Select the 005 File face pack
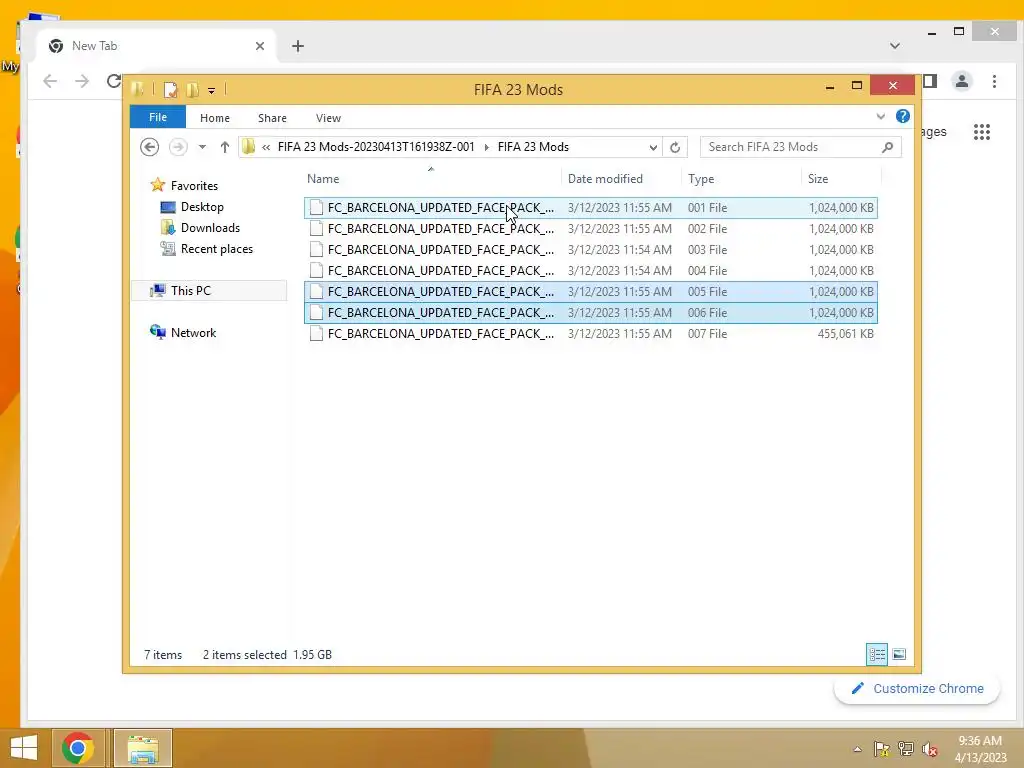 coord(590,291)
